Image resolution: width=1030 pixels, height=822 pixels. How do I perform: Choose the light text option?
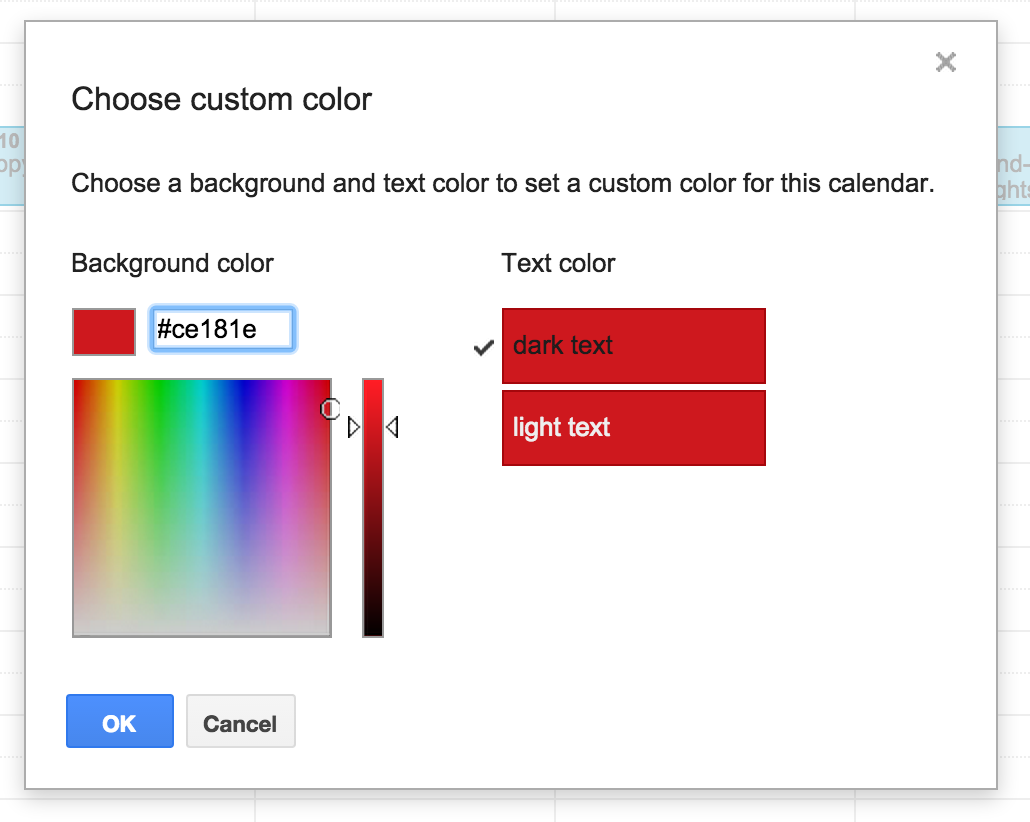point(633,428)
